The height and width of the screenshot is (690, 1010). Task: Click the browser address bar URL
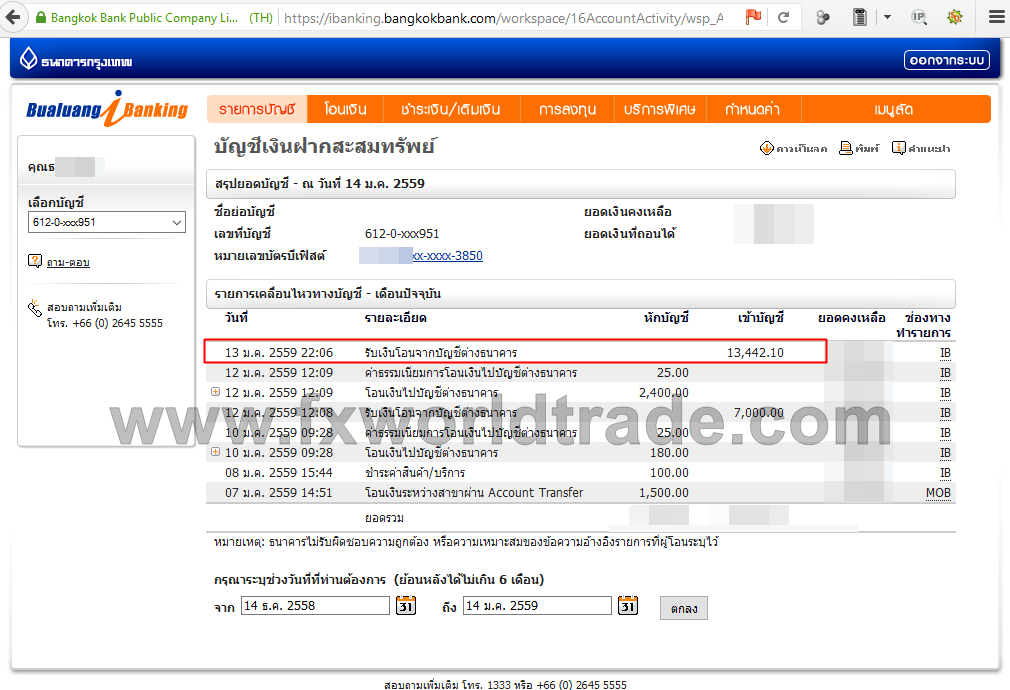point(503,18)
